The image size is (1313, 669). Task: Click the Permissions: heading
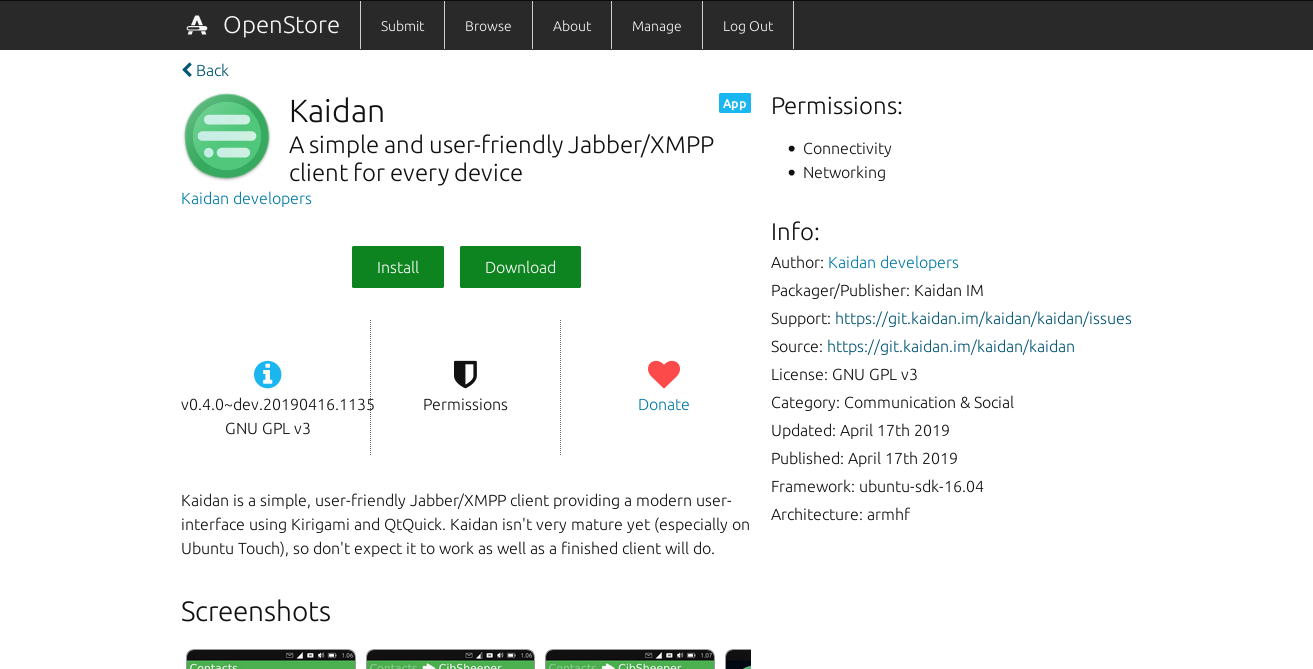[837, 106]
